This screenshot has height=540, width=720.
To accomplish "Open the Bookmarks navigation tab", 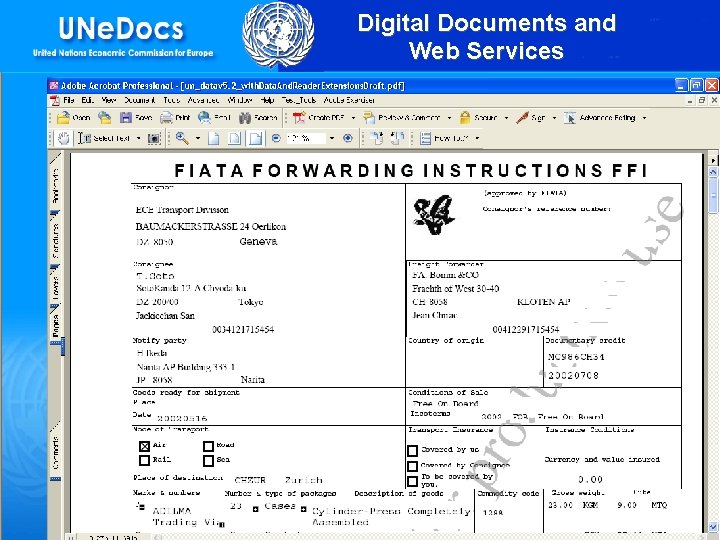I will coord(56,185).
